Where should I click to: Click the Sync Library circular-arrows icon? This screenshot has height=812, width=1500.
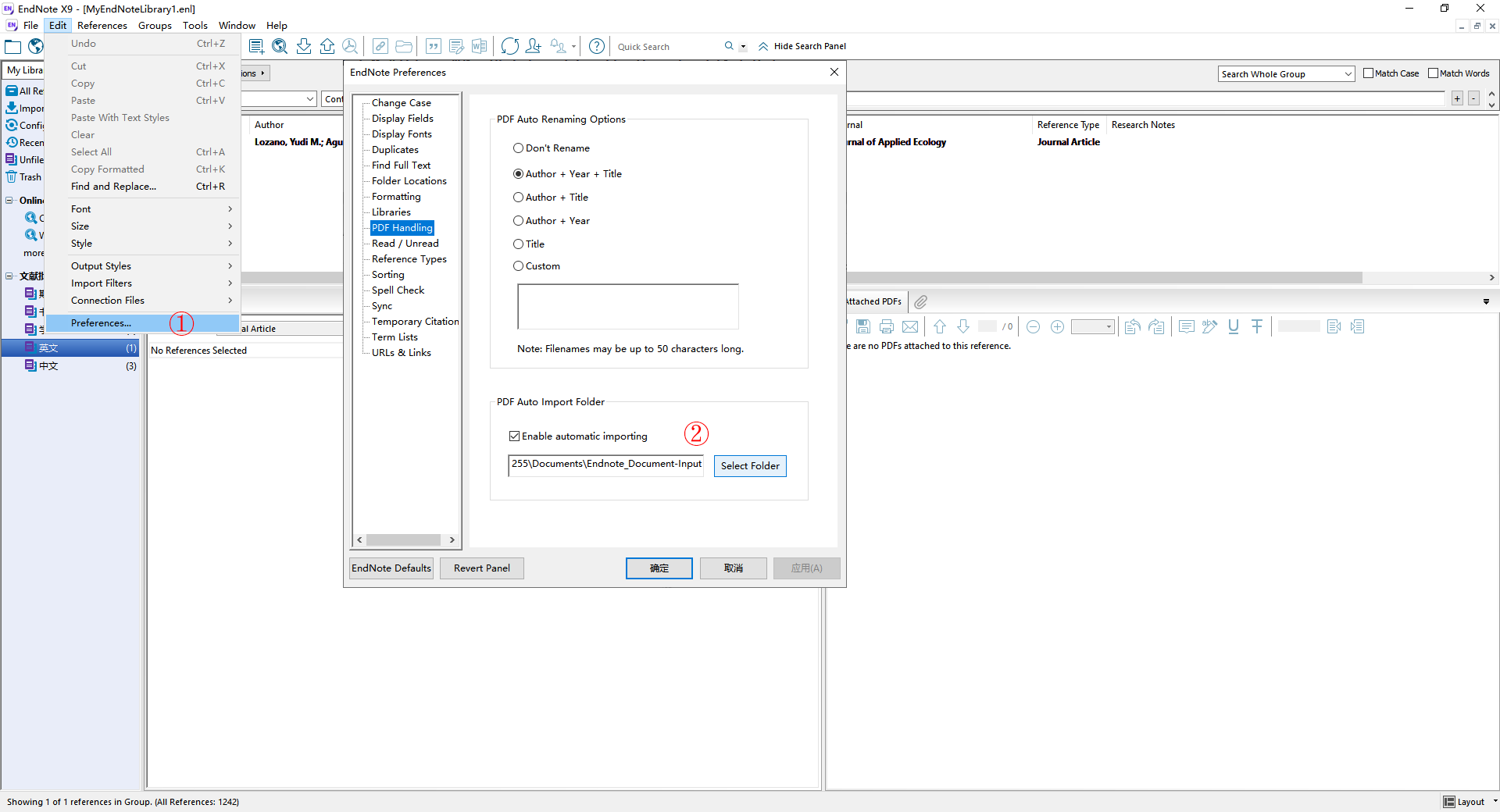(x=510, y=46)
